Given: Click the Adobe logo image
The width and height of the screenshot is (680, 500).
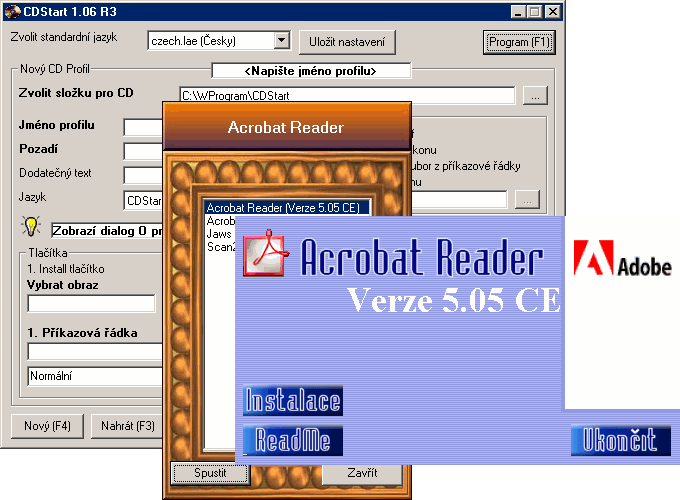Looking at the screenshot, I should (621, 265).
